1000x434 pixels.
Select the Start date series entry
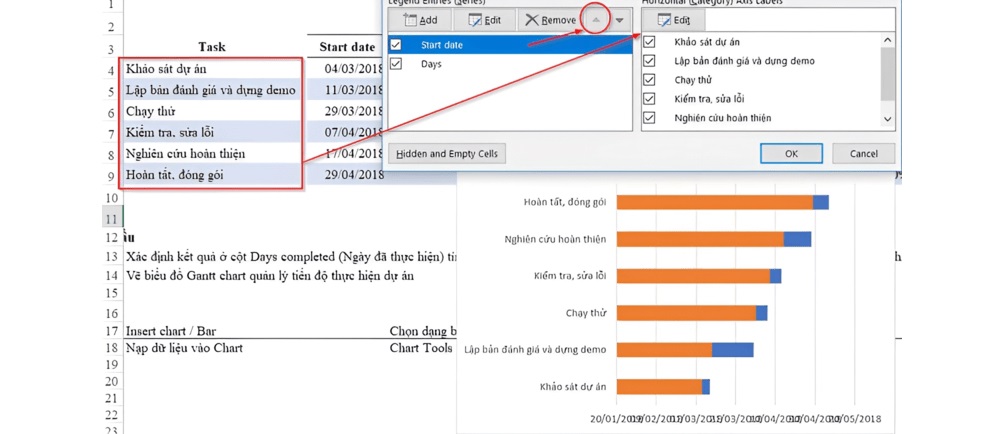(510, 45)
